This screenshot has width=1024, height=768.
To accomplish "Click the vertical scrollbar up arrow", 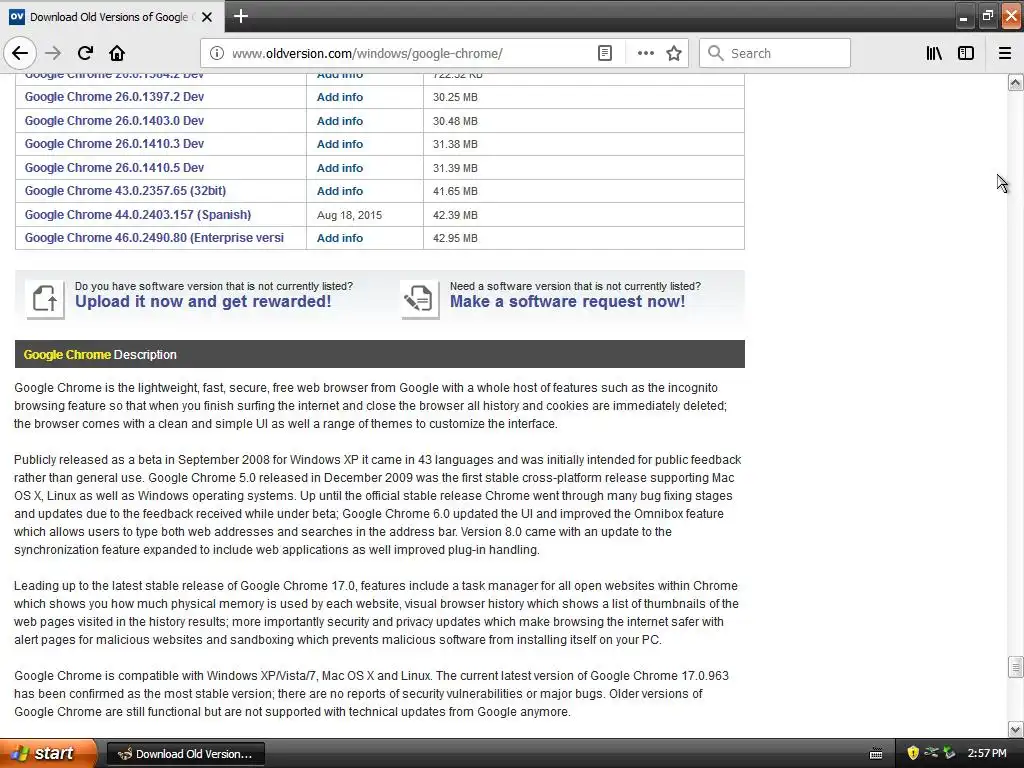I will click(1015, 82).
